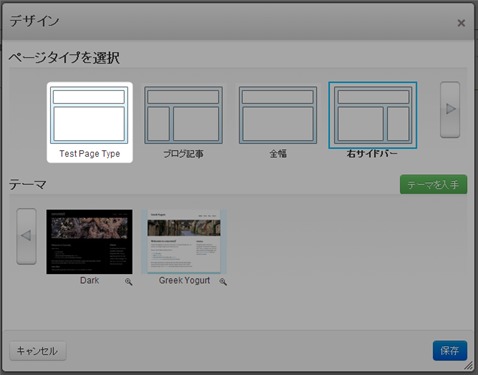This screenshot has height=375, width=478.
Task: Click the テーマを入手 green button
Action: pyautogui.click(x=433, y=184)
